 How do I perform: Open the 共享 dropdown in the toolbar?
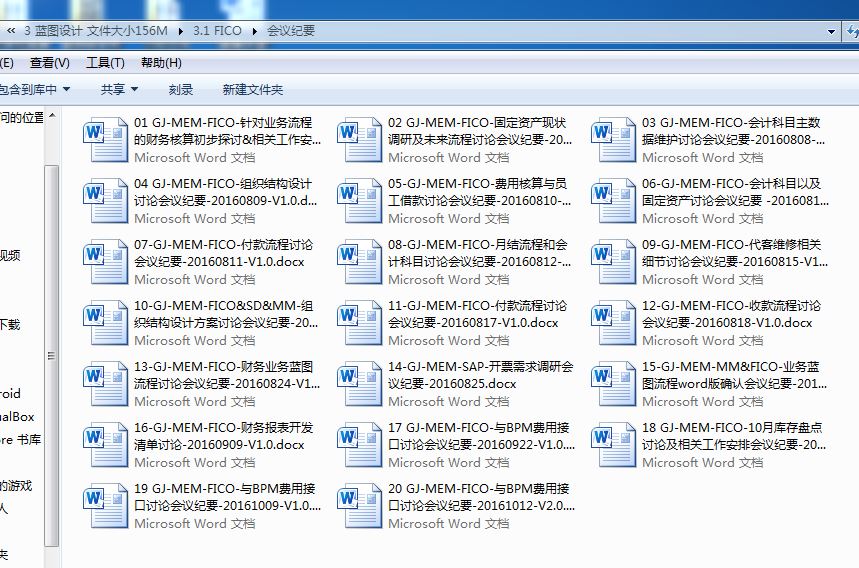[119, 89]
